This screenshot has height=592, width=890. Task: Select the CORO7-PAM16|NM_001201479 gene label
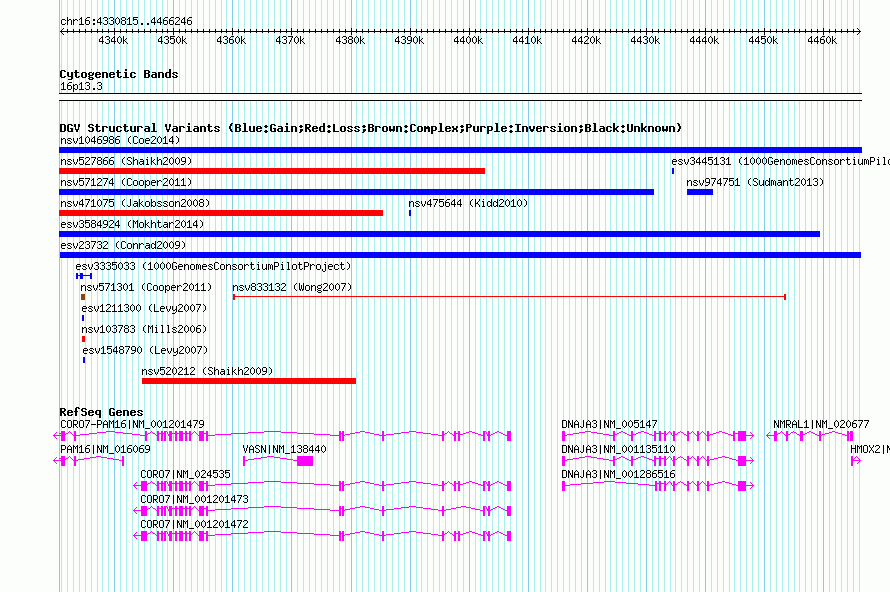point(132,424)
